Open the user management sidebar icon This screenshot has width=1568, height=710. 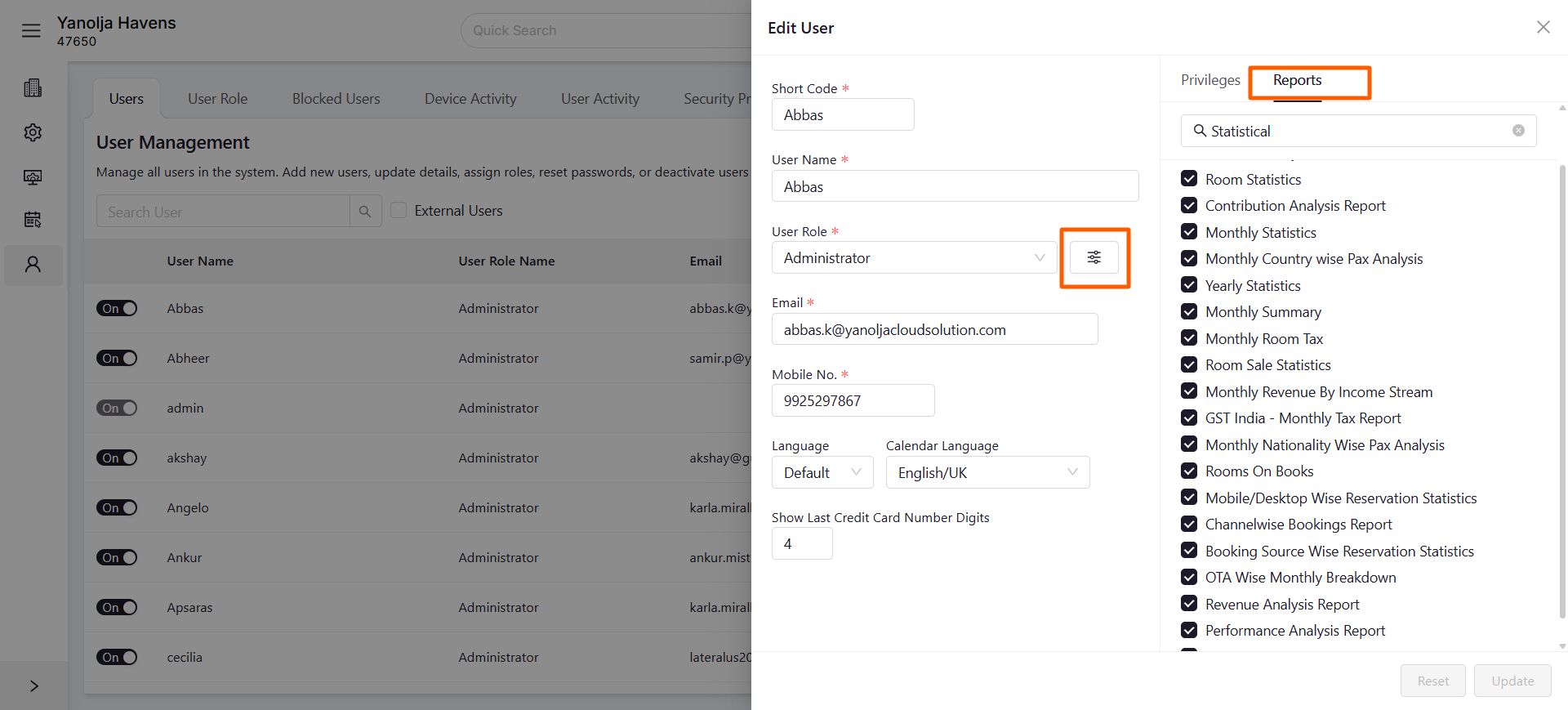click(x=33, y=265)
